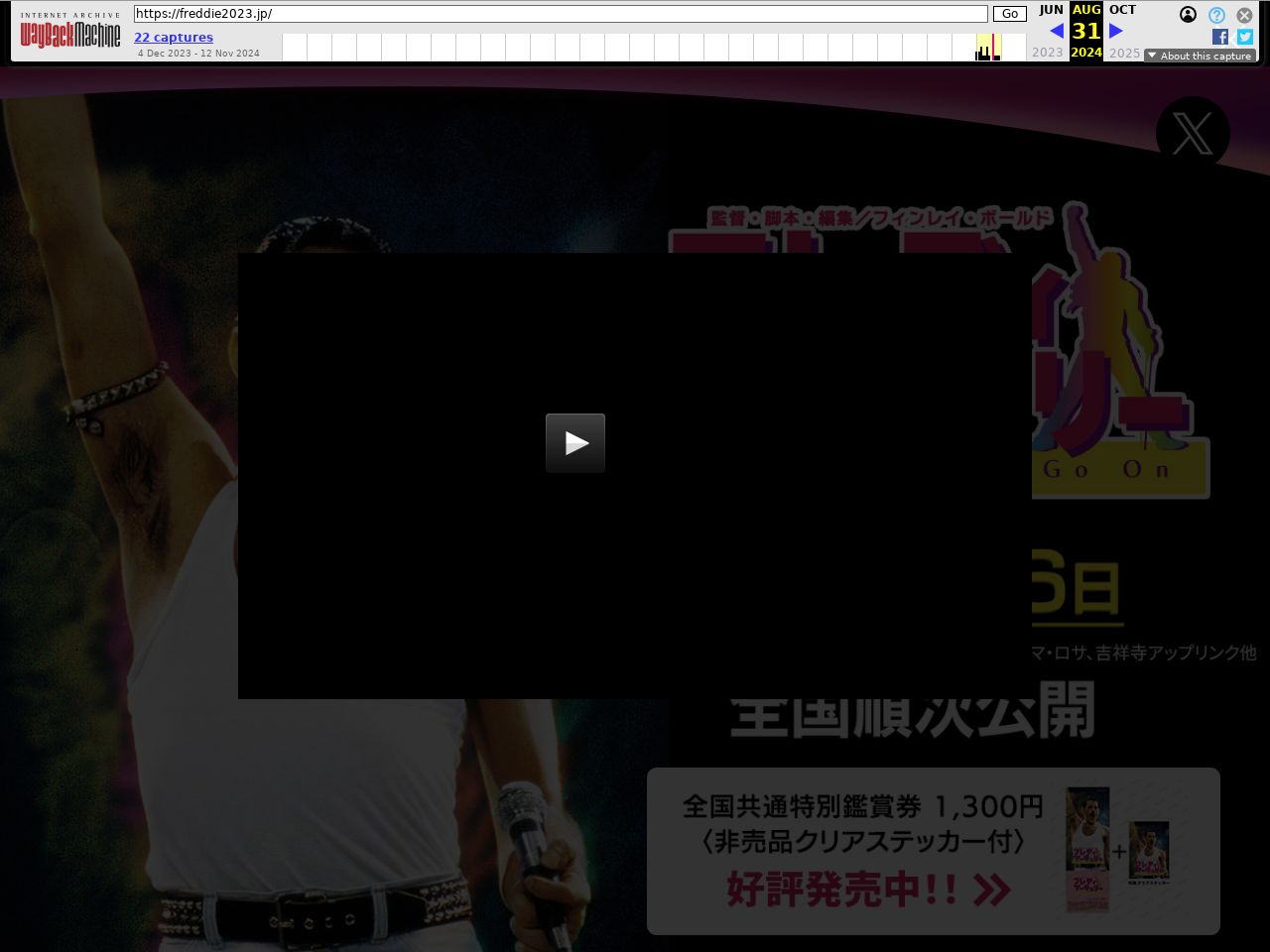Select the OCT capture month
This screenshot has width=1270, height=952.
[x=1122, y=10]
